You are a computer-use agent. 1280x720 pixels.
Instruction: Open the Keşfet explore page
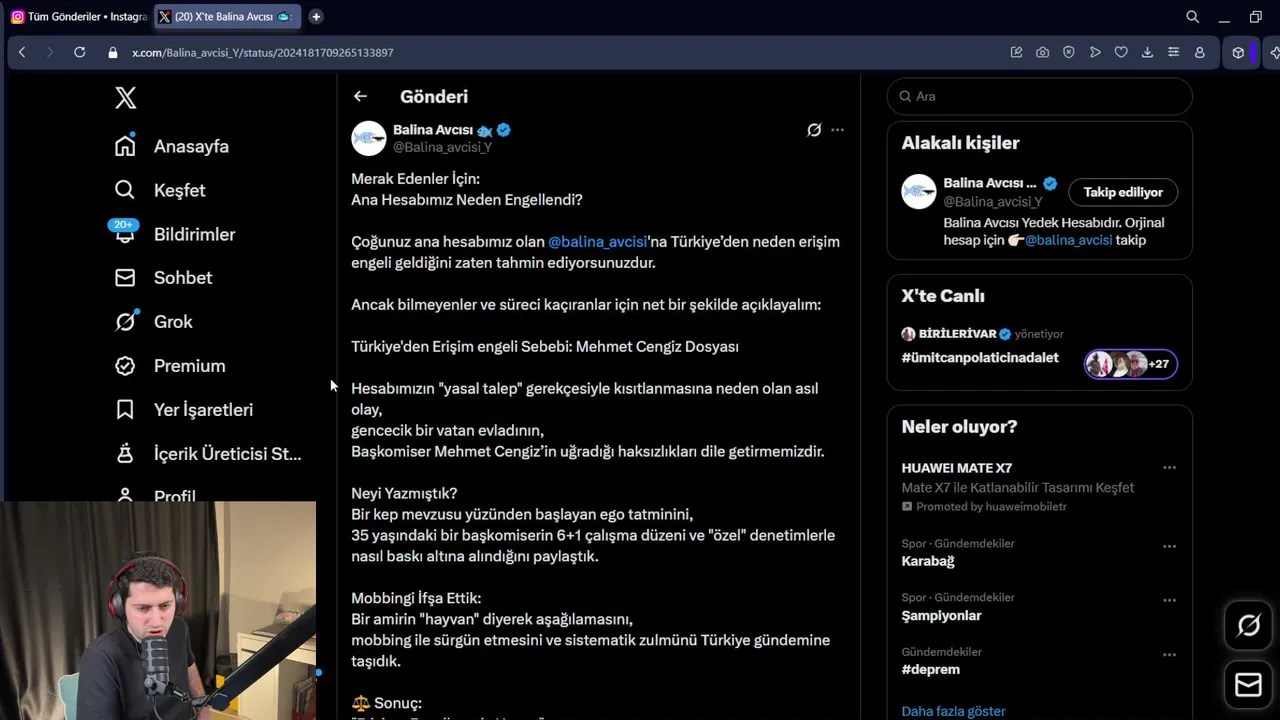159,190
